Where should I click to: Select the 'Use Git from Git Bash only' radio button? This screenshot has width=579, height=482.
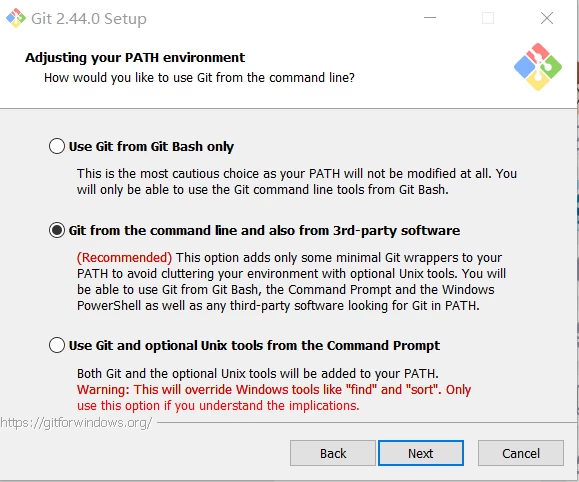click(x=57, y=146)
